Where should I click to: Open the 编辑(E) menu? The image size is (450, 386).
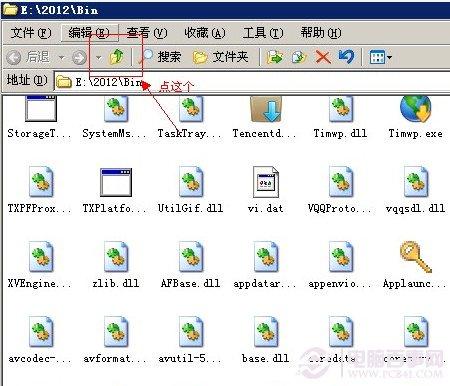(89, 33)
